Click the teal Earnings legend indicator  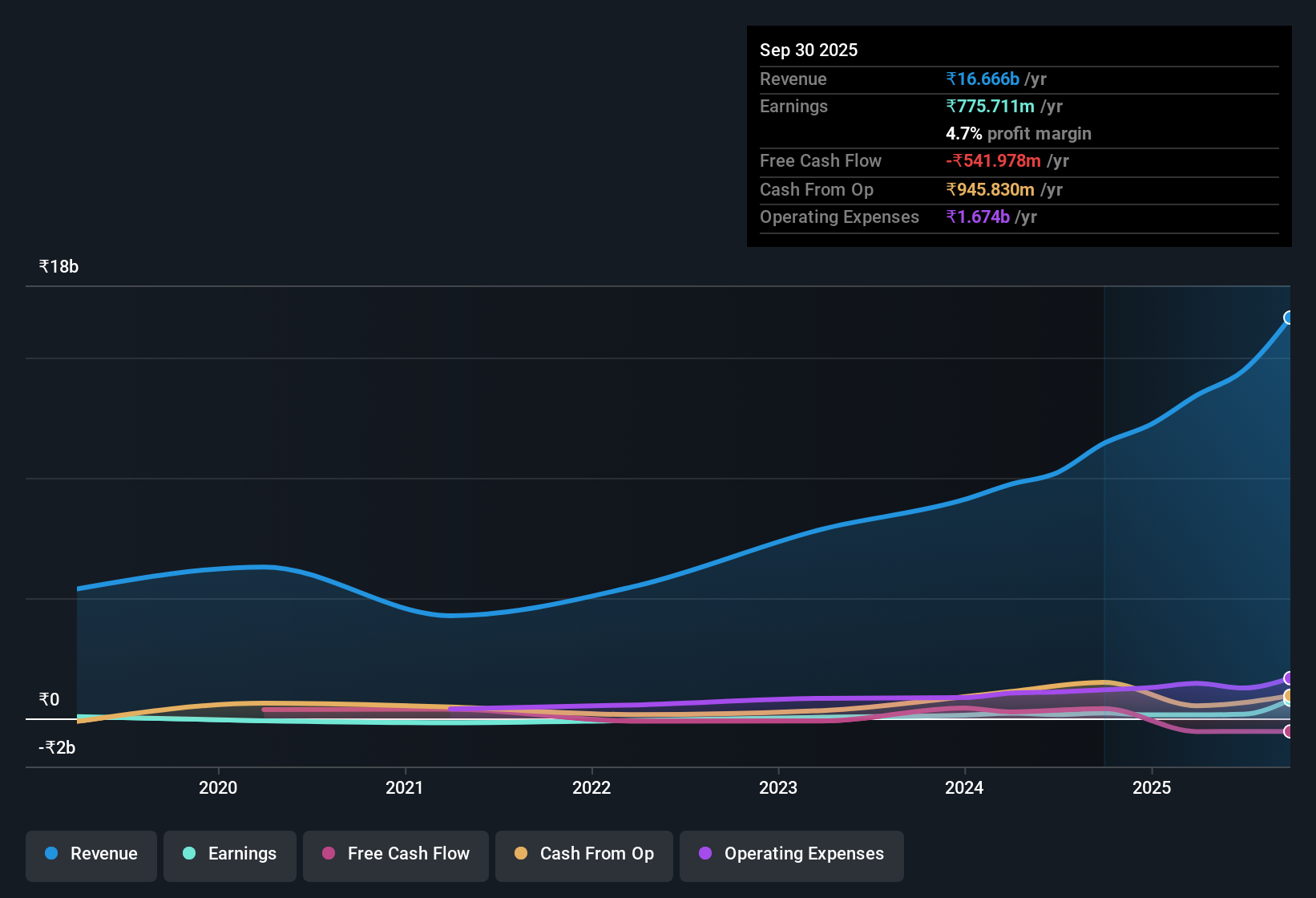click(x=189, y=854)
